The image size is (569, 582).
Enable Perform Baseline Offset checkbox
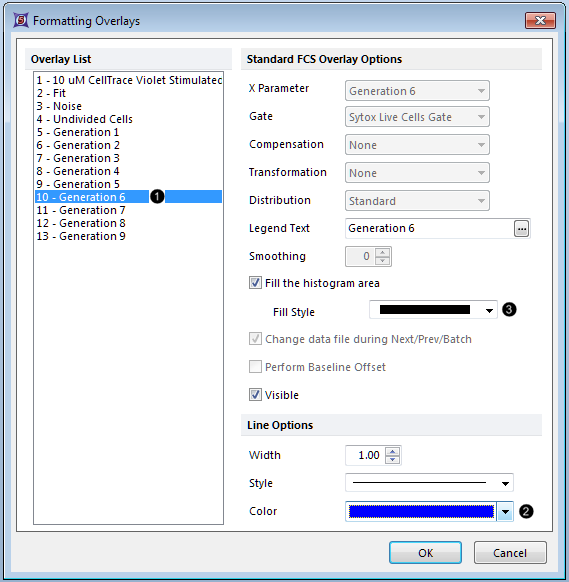click(255, 367)
